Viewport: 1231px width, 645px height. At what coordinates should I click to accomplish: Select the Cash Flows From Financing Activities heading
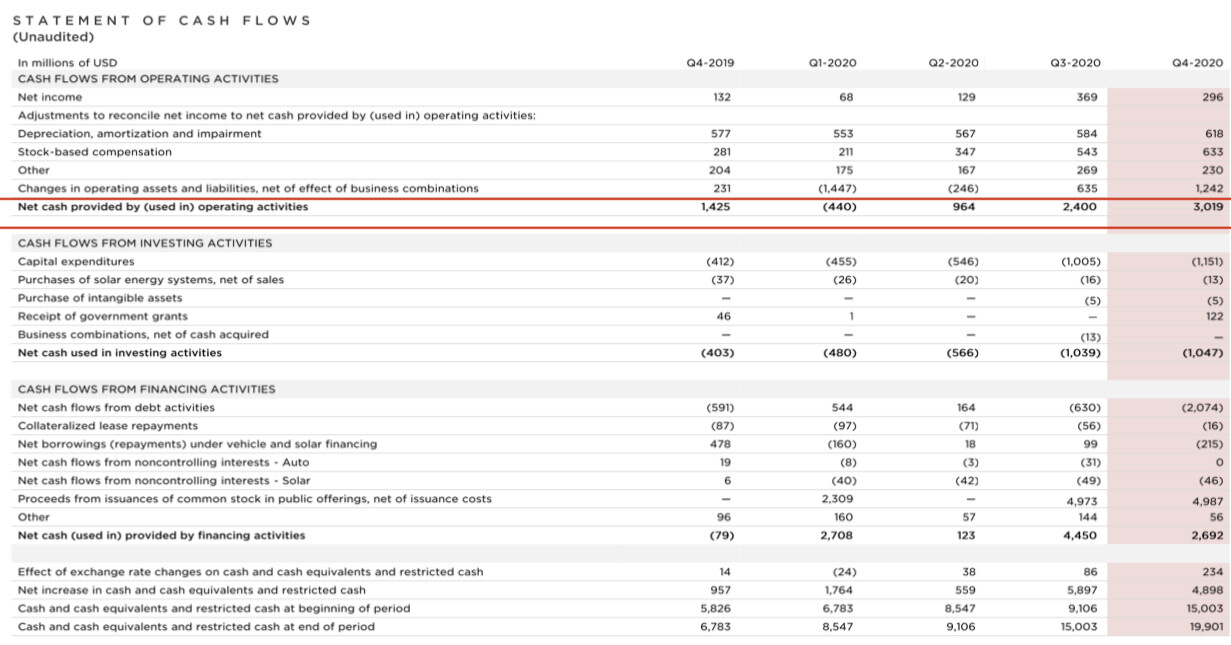(x=146, y=389)
